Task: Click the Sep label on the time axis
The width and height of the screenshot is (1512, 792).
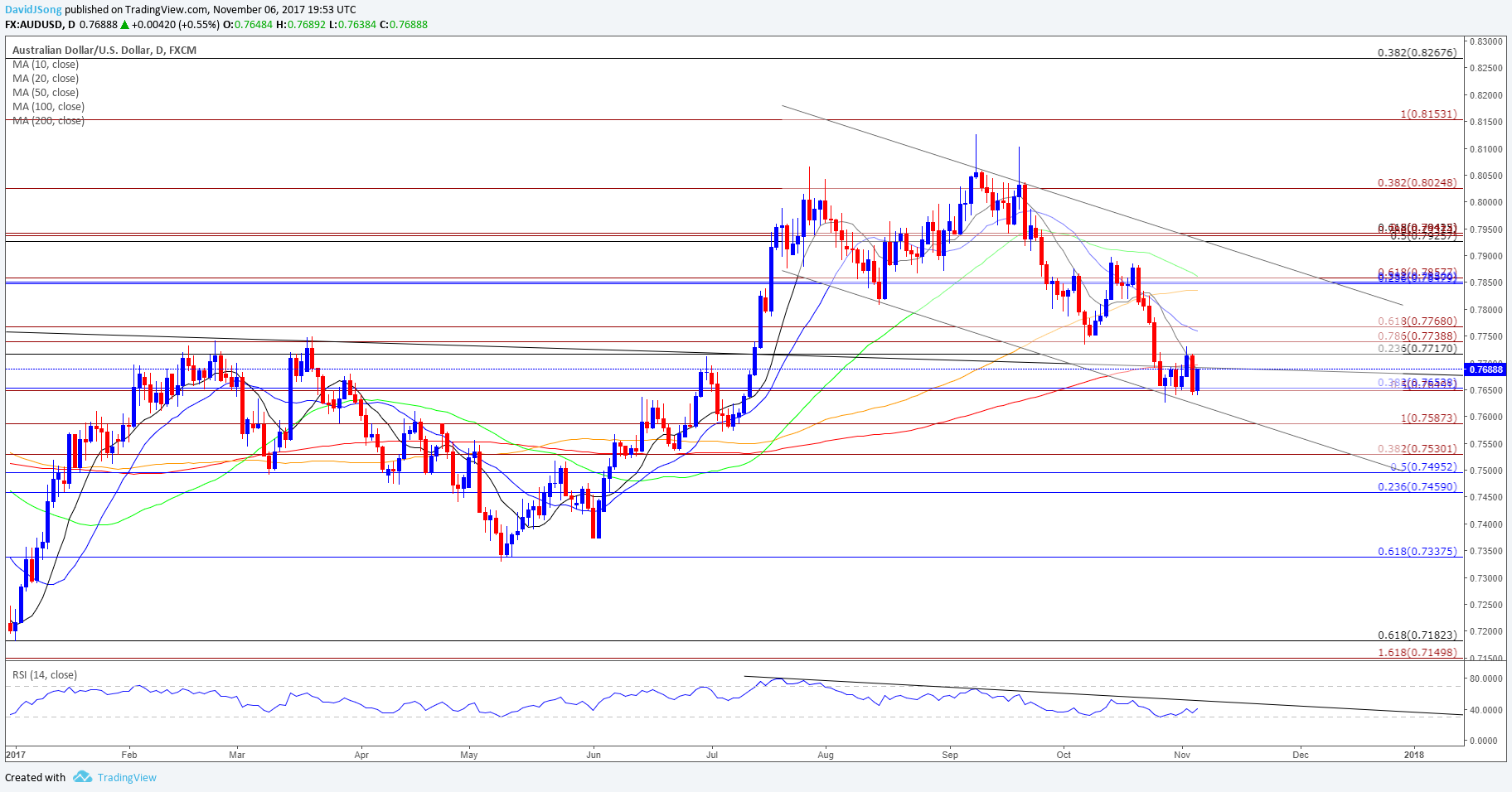Action: pyautogui.click(x=950, y=755)
